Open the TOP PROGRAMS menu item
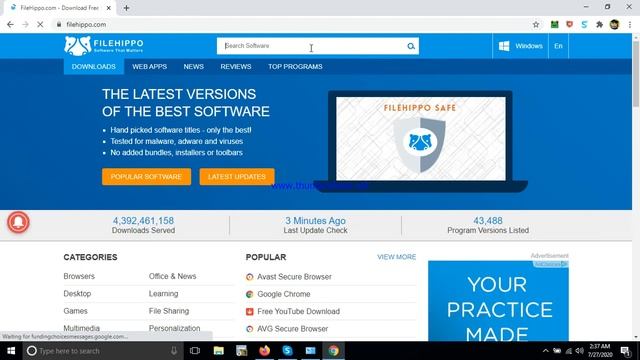Screen dimensions: 640x360 coord(295,67)
